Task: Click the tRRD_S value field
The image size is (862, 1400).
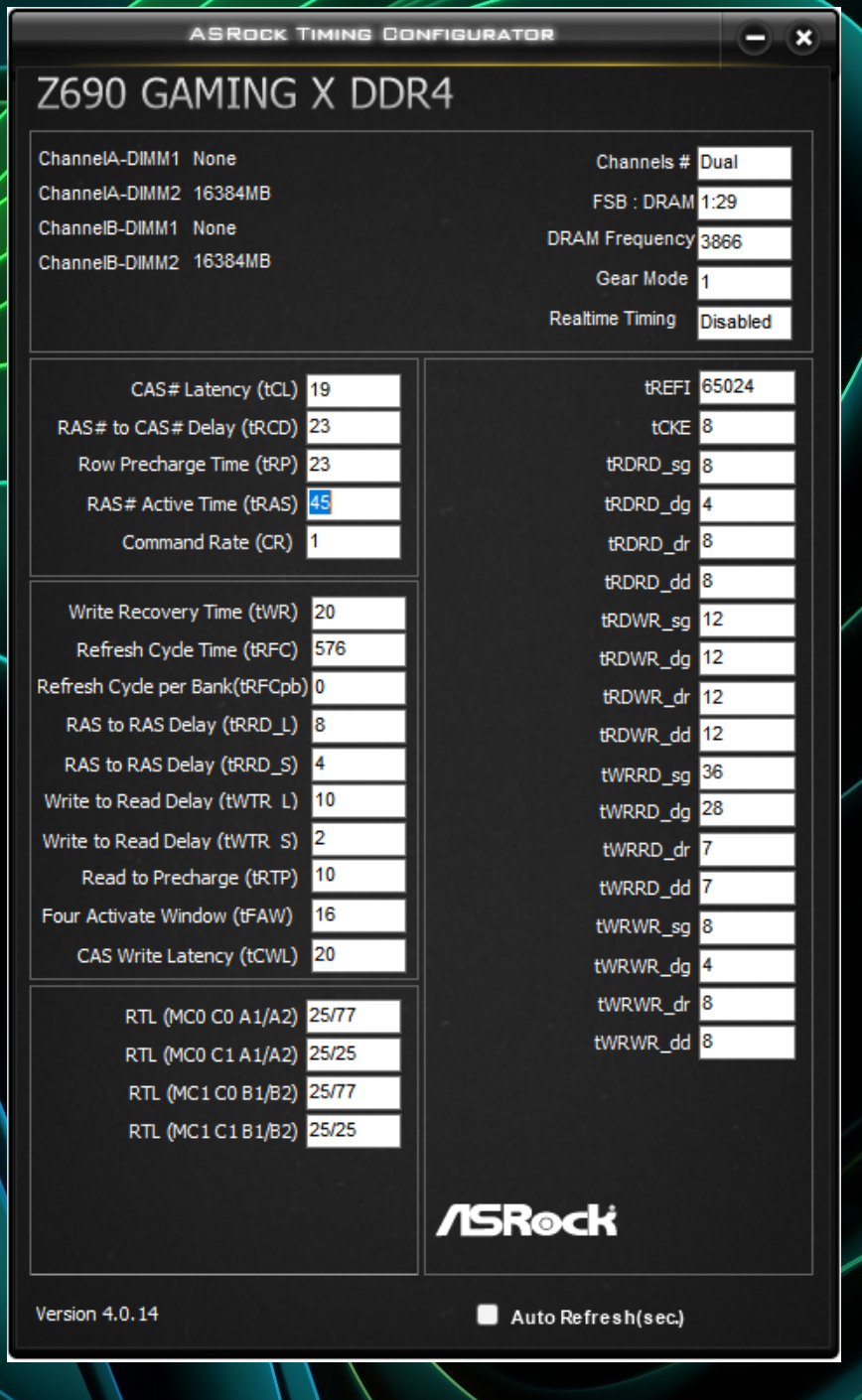Action: coord(359,765)
